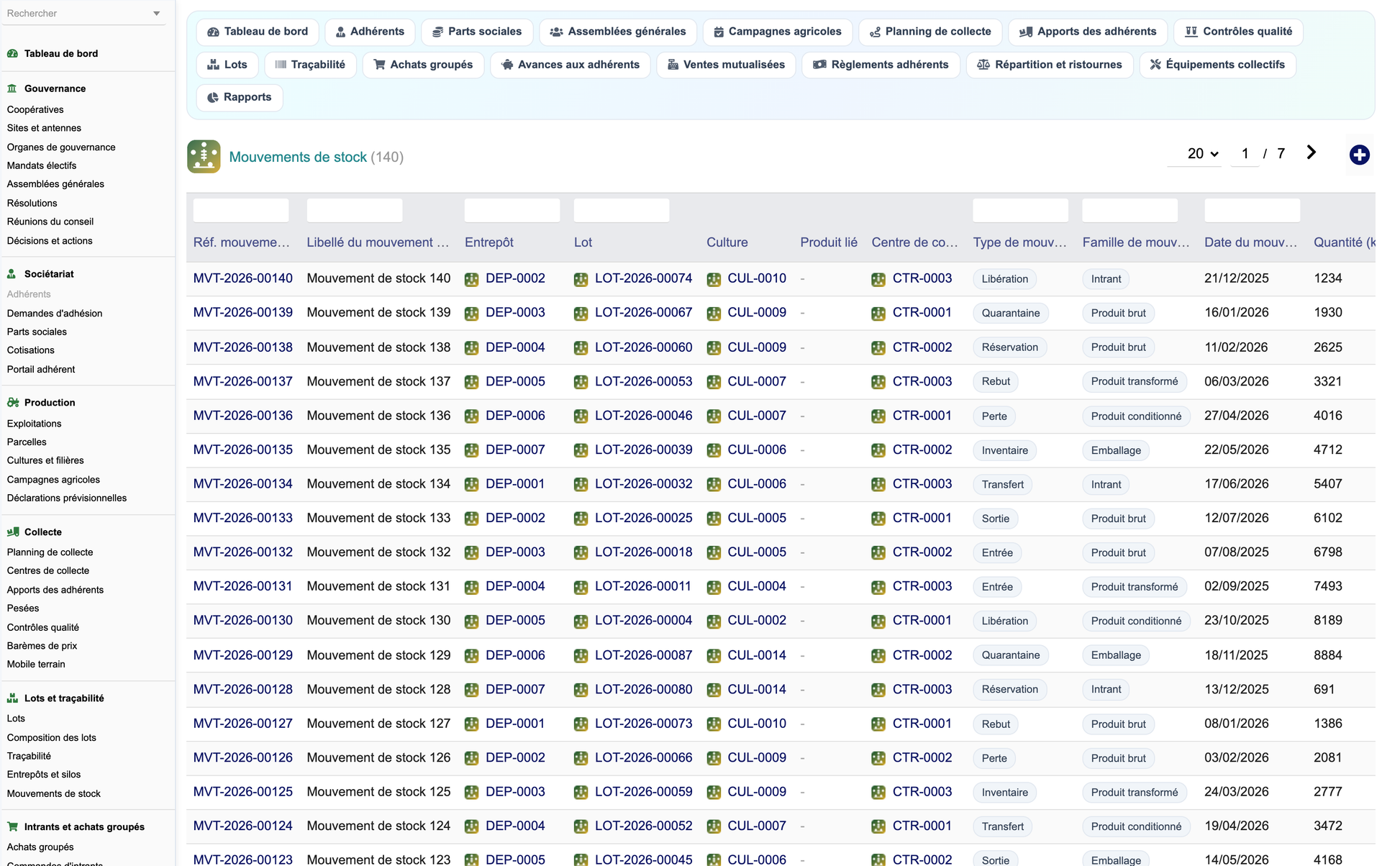Open the Tableau de bord top tab

pyautogui.click(x=258, y=32)
